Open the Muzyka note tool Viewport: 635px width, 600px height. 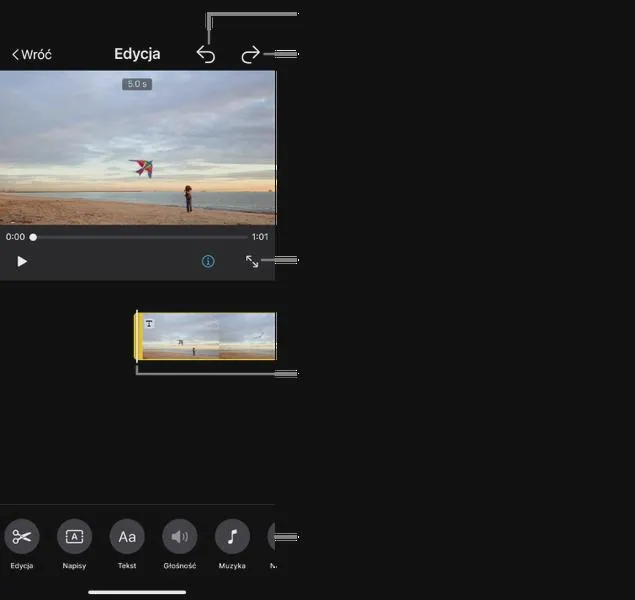pos(232,536)
